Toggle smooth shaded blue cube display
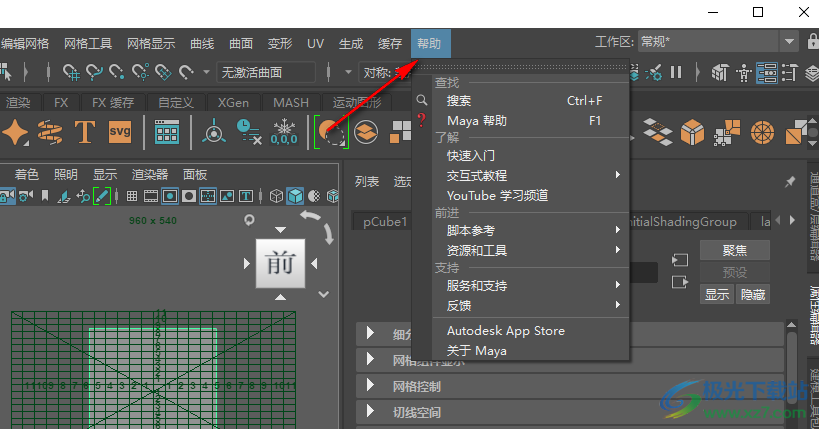 [x=296, y=196]
